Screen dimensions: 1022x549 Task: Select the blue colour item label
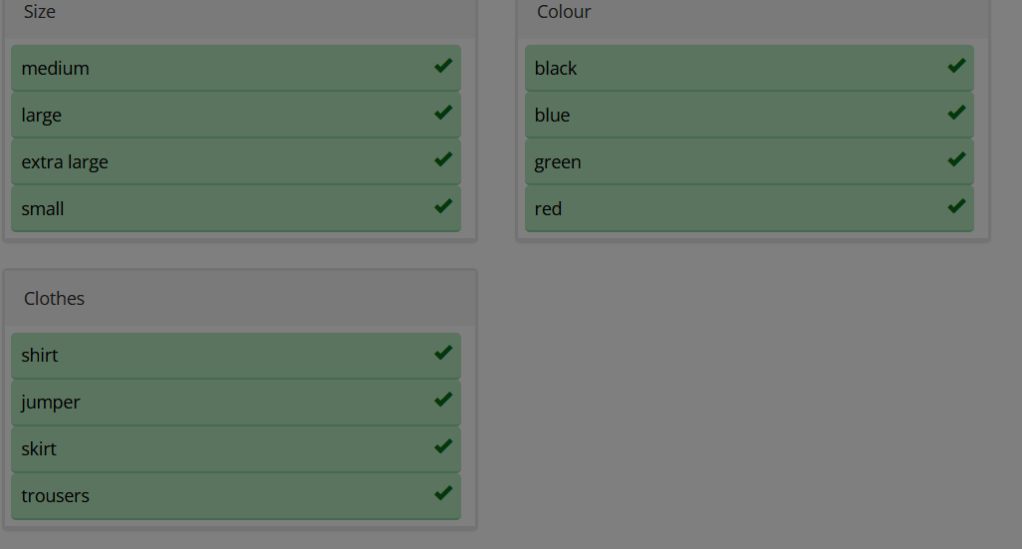[x=552, y=115]
